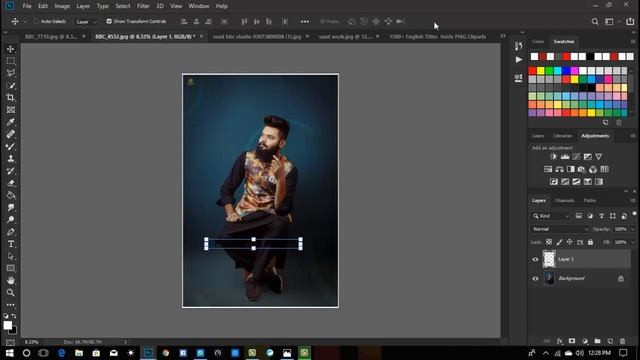Toggle lock image pixels brush icon

pos(559,242)
